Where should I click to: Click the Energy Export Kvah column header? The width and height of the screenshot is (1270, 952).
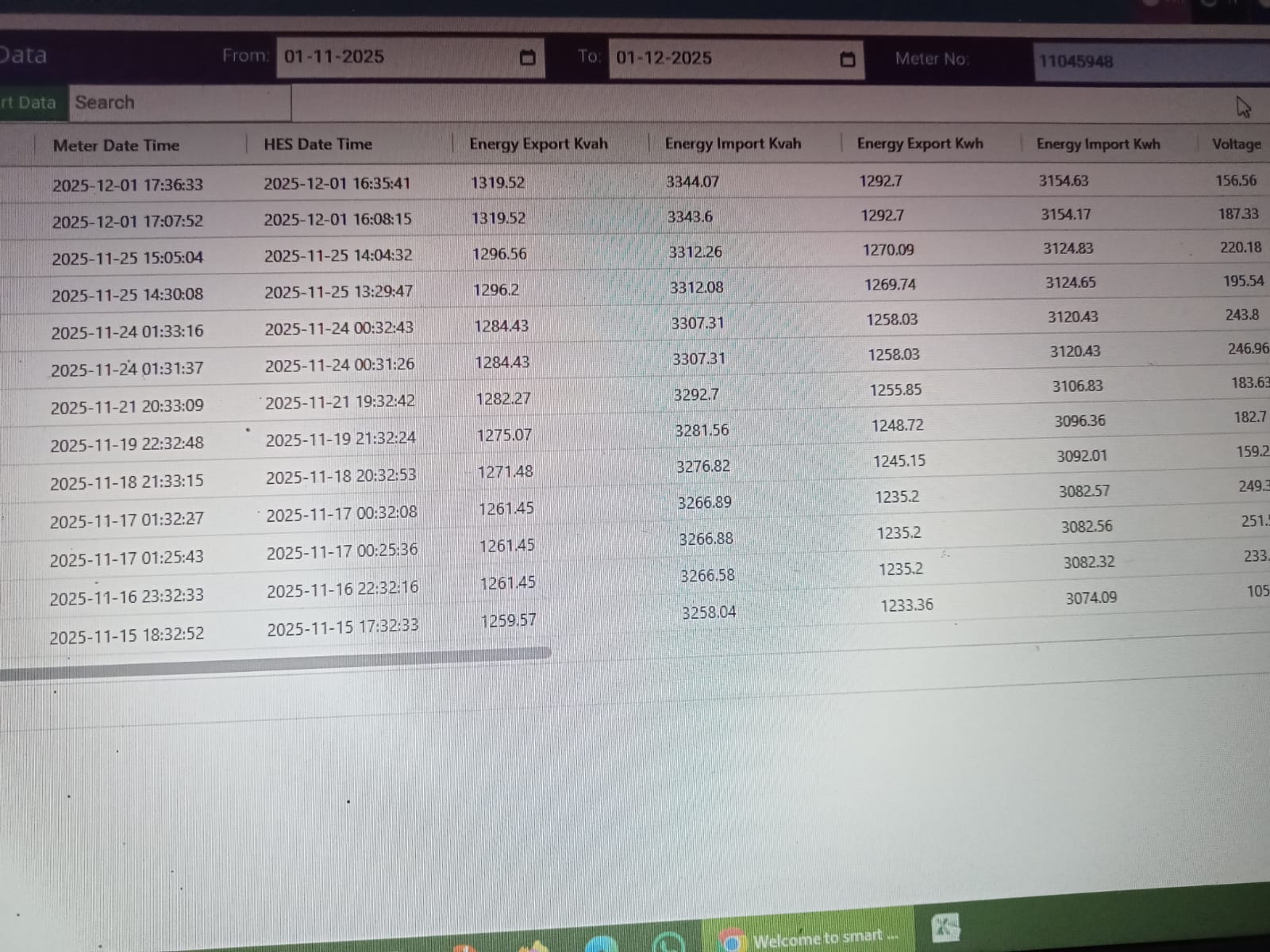[x=538, y=144]
